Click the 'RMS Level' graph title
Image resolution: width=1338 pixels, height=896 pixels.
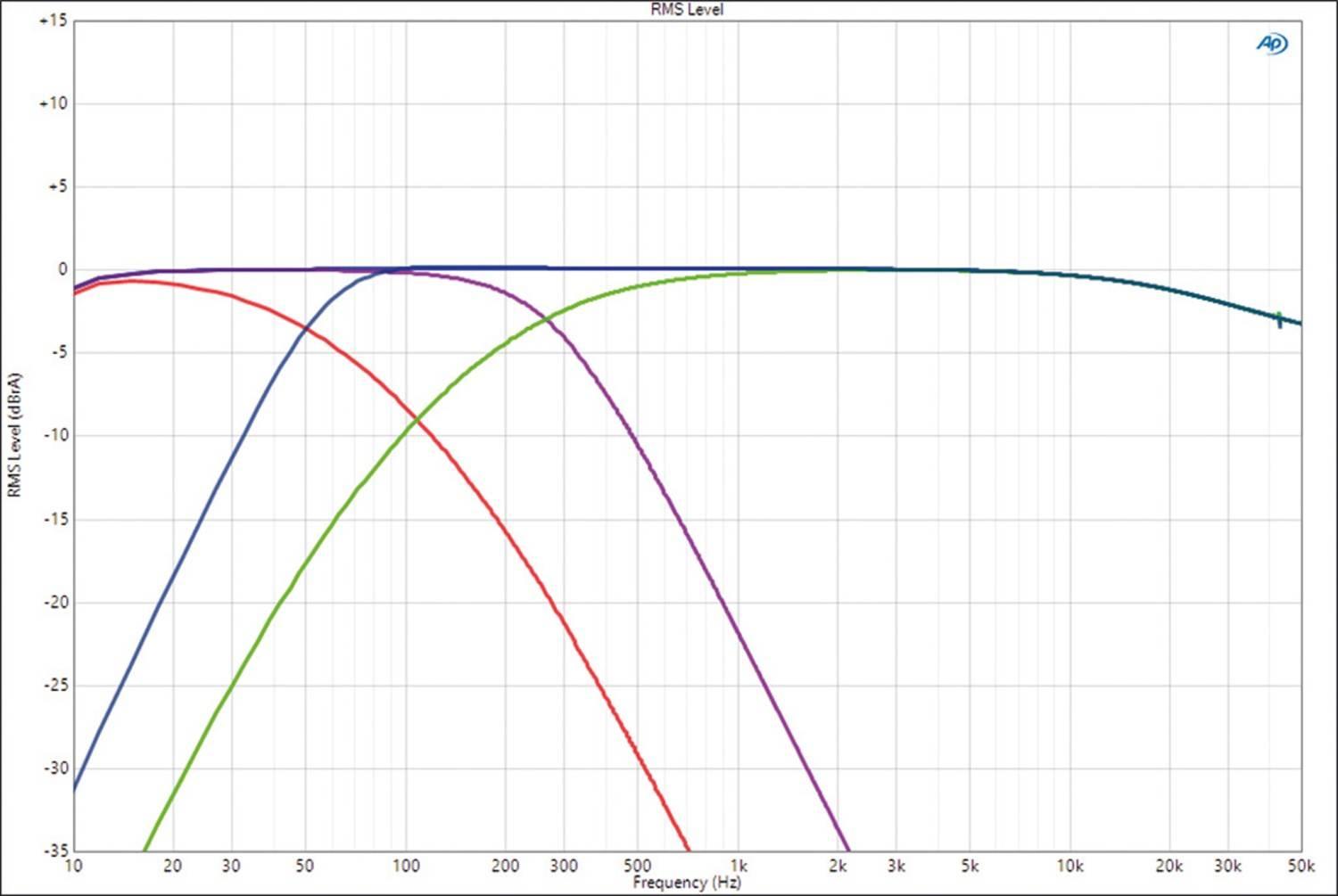click(x=687, y=10)
